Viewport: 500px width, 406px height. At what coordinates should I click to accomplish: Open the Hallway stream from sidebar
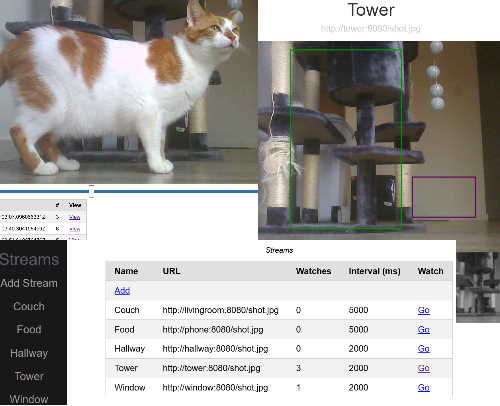click(x=29, y=353)
